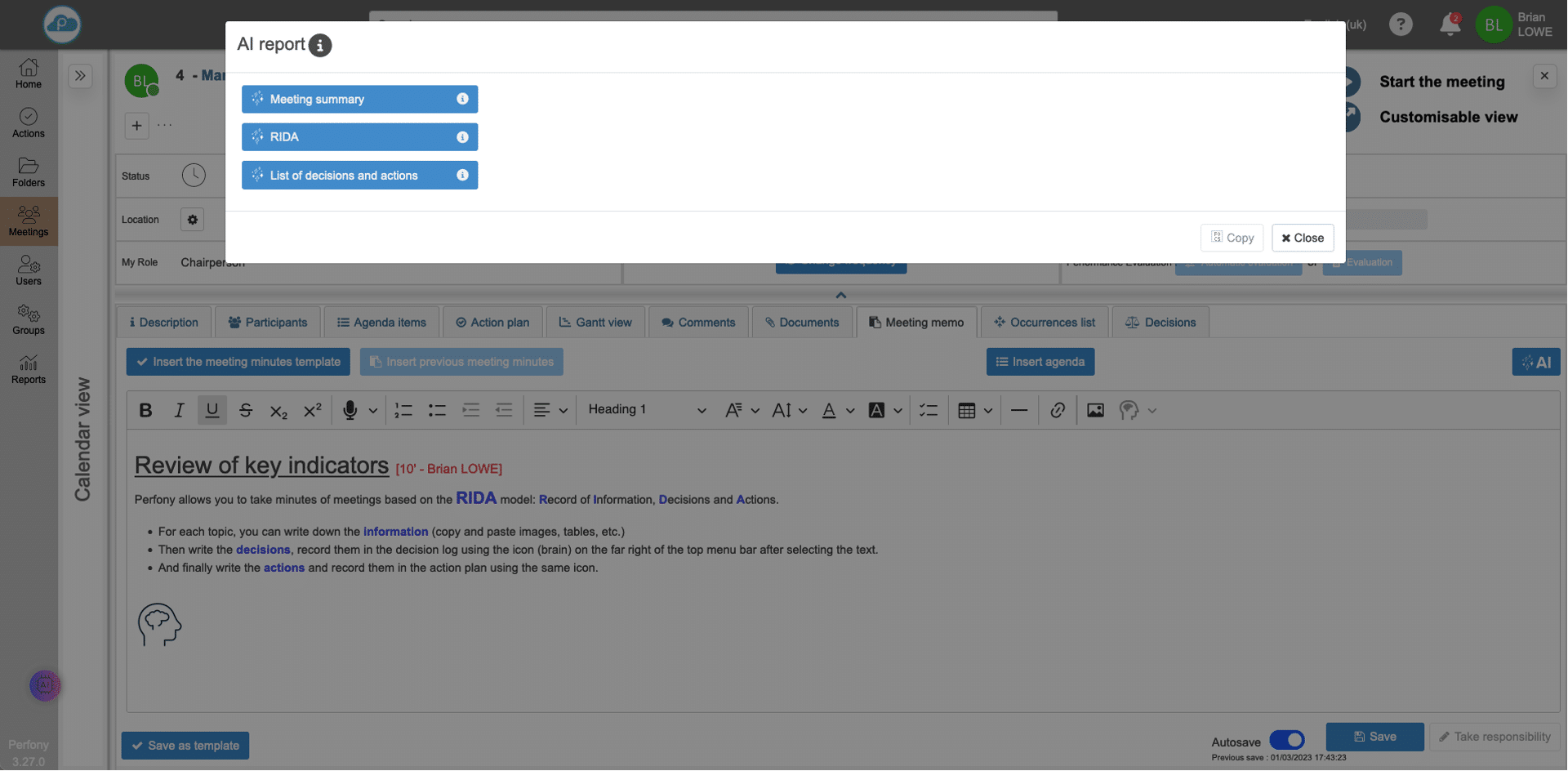Click the insert image icon
1568x771 pixels.
click(x=1095, y=410)
